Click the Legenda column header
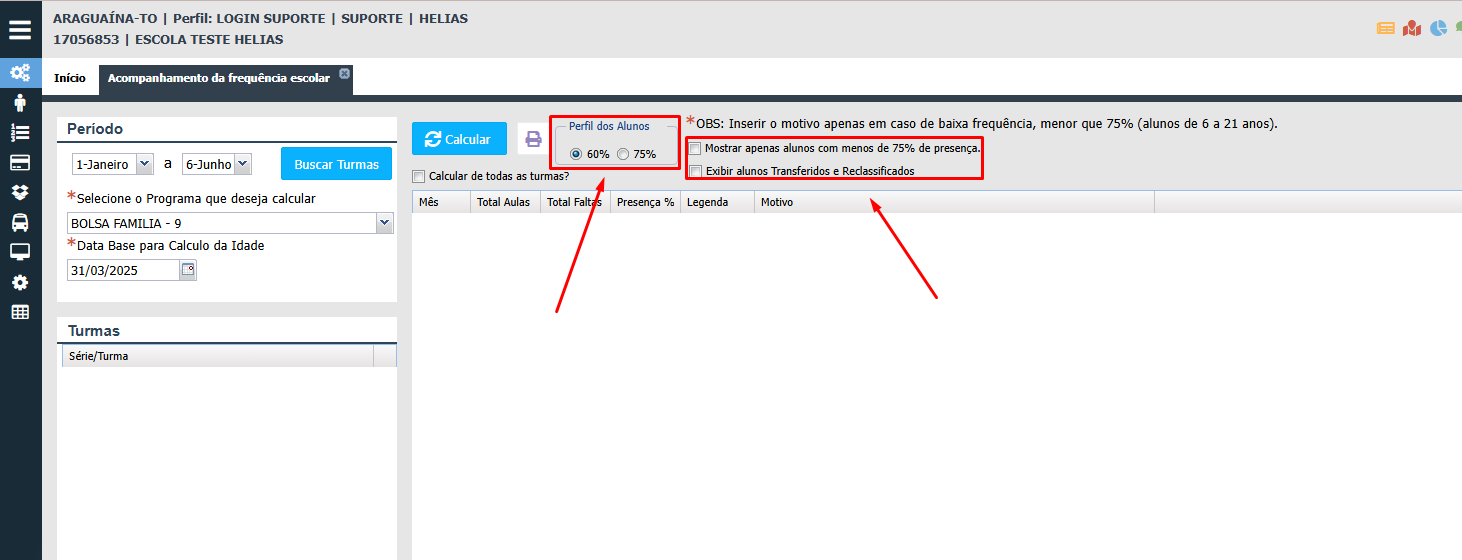This screenshot has width=1462, height=560. [717, 202]
